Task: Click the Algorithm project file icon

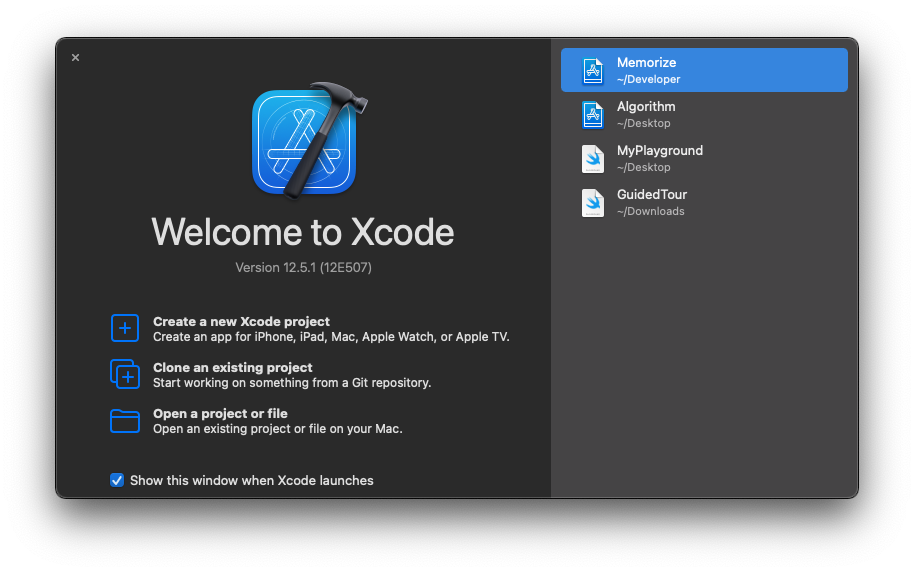Action: pos(593,114)
